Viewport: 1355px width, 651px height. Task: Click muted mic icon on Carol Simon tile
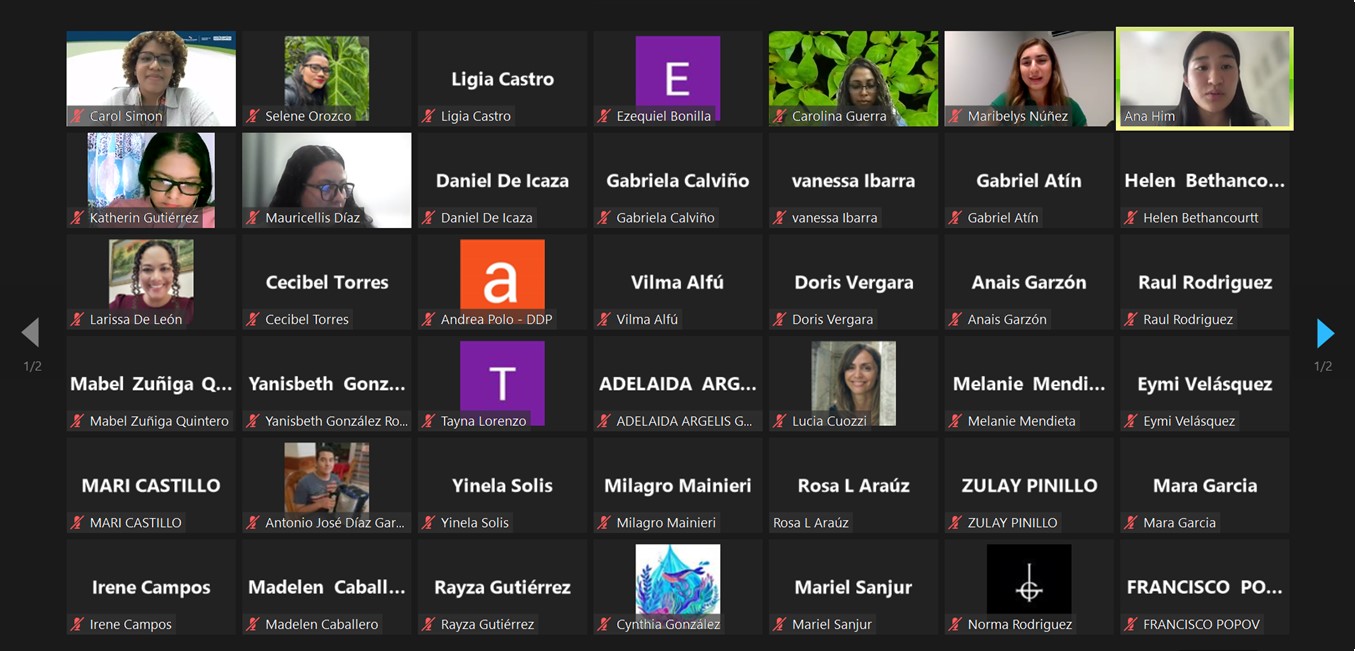tap(77, 116)
